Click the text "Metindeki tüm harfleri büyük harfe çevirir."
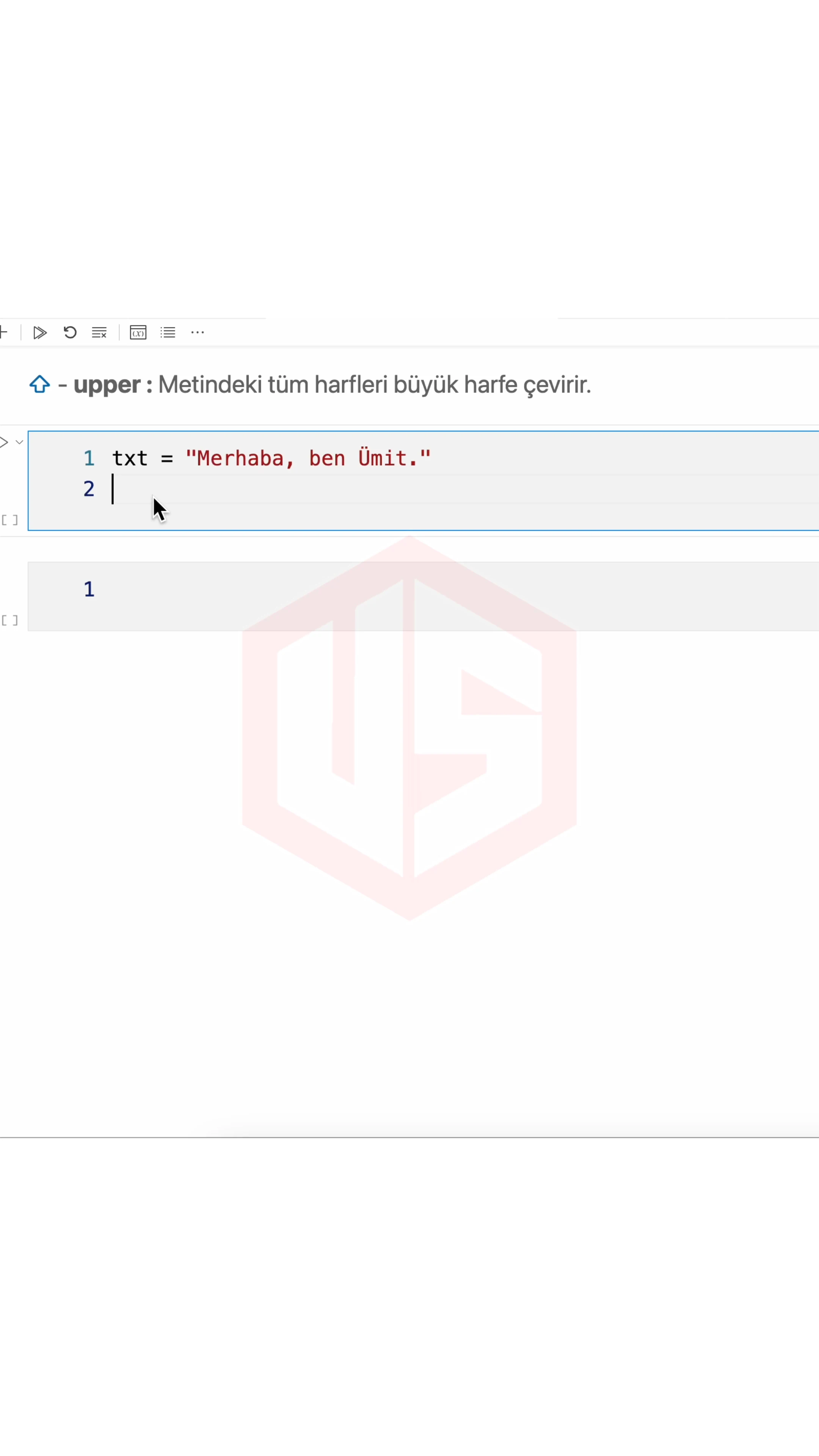Viewport: 819px width, 1456px height. point(374,385)
